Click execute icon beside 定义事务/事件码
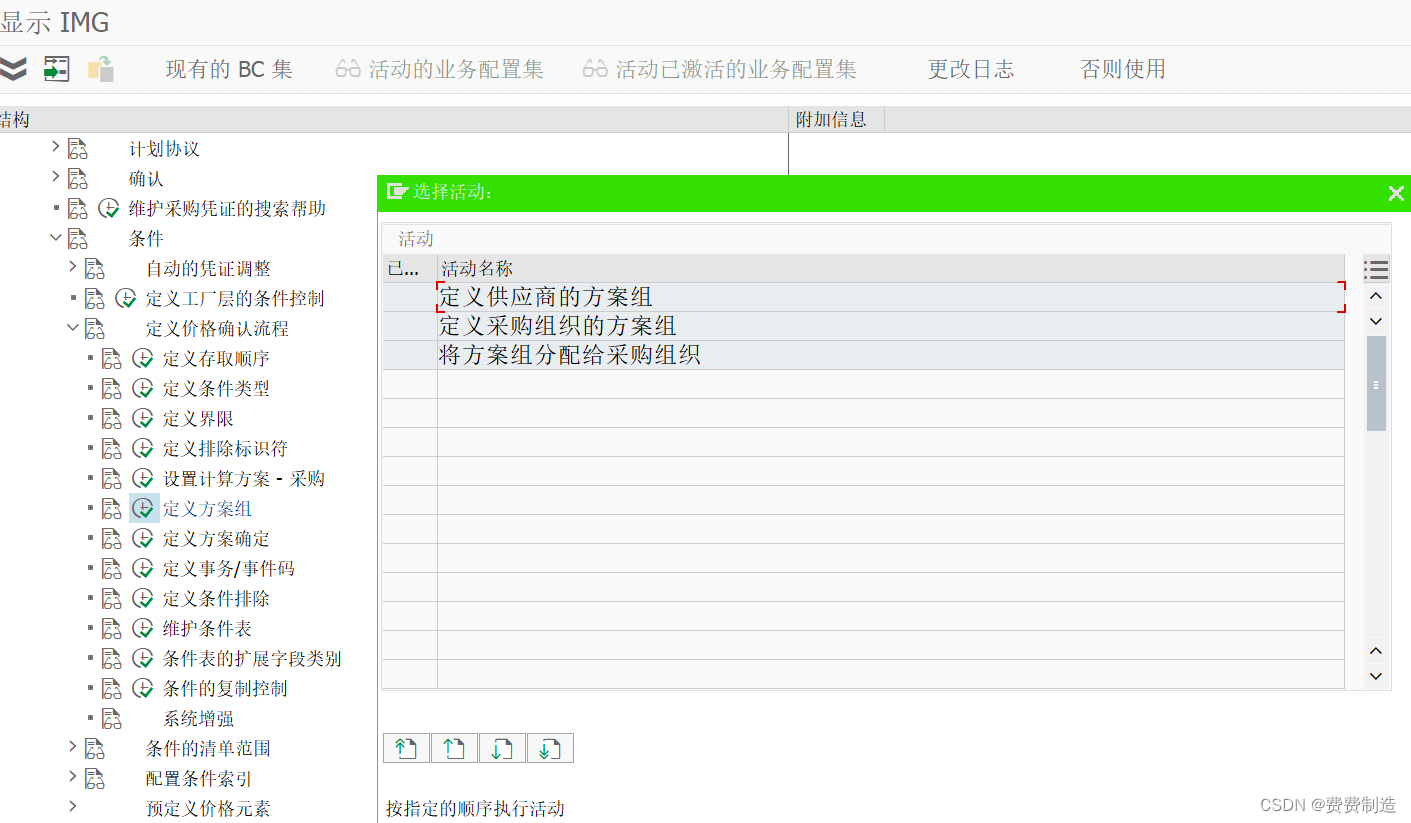This screenshot has width=1411, height=823. pos(143,569)
